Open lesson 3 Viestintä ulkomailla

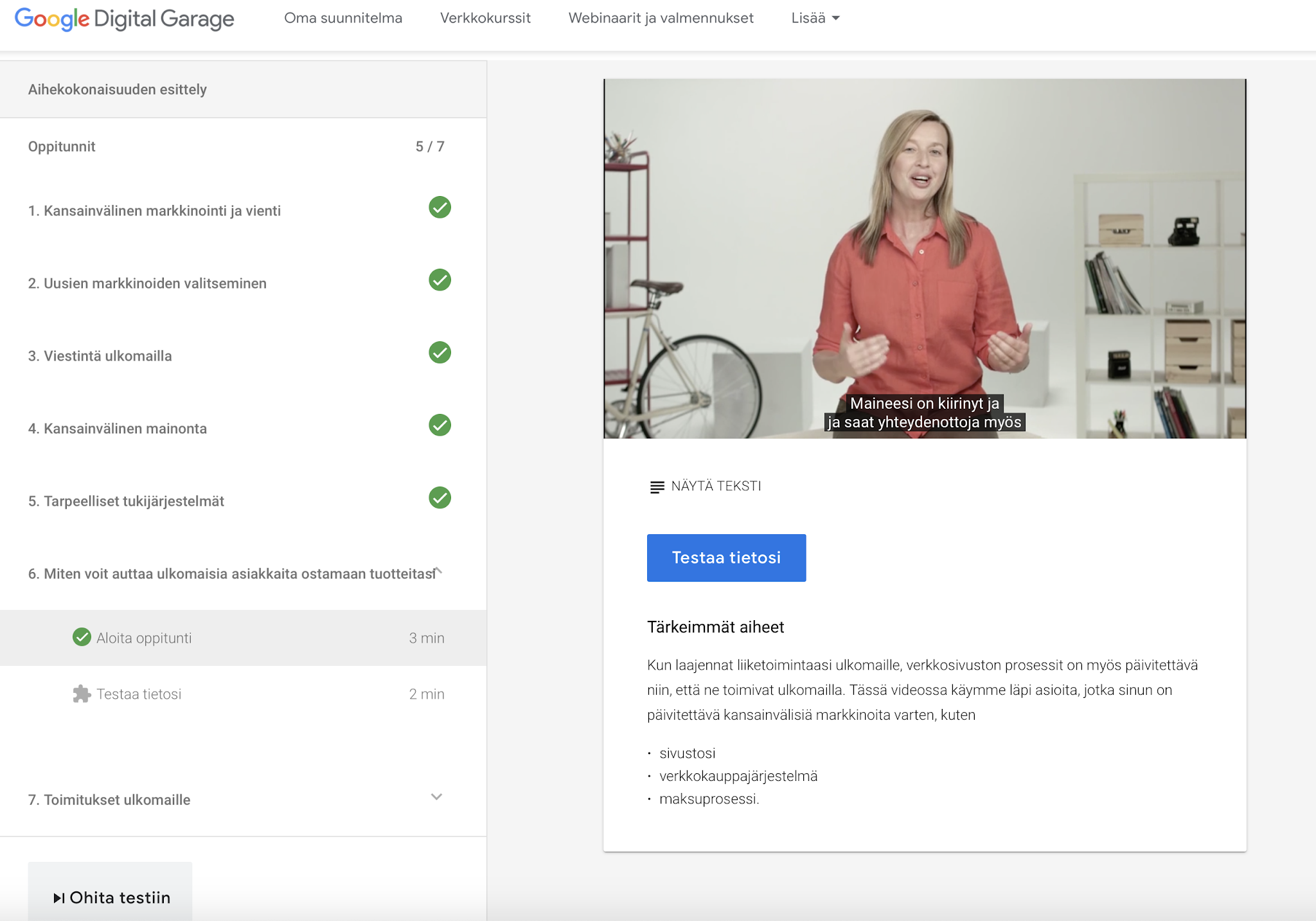[243, 356]
